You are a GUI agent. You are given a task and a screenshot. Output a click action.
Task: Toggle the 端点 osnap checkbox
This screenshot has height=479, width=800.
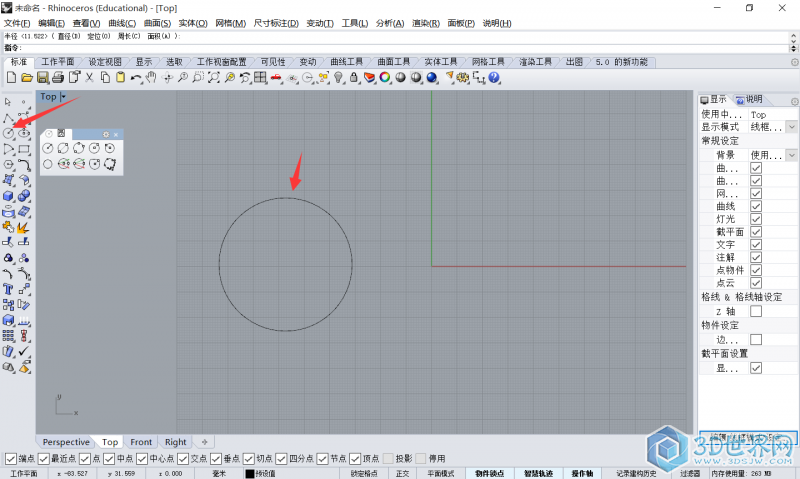tap(10, 459)
